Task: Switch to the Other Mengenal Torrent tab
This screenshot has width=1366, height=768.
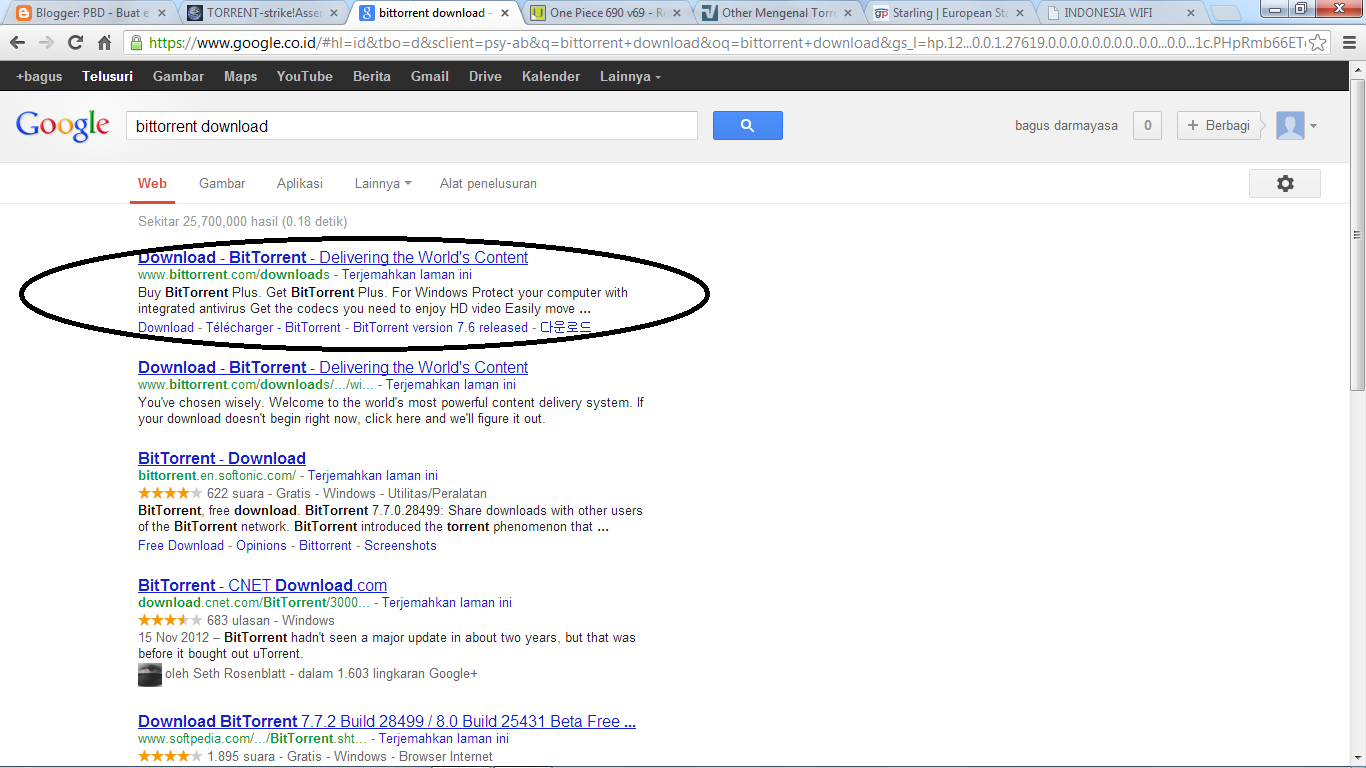Action: (780, 13)
